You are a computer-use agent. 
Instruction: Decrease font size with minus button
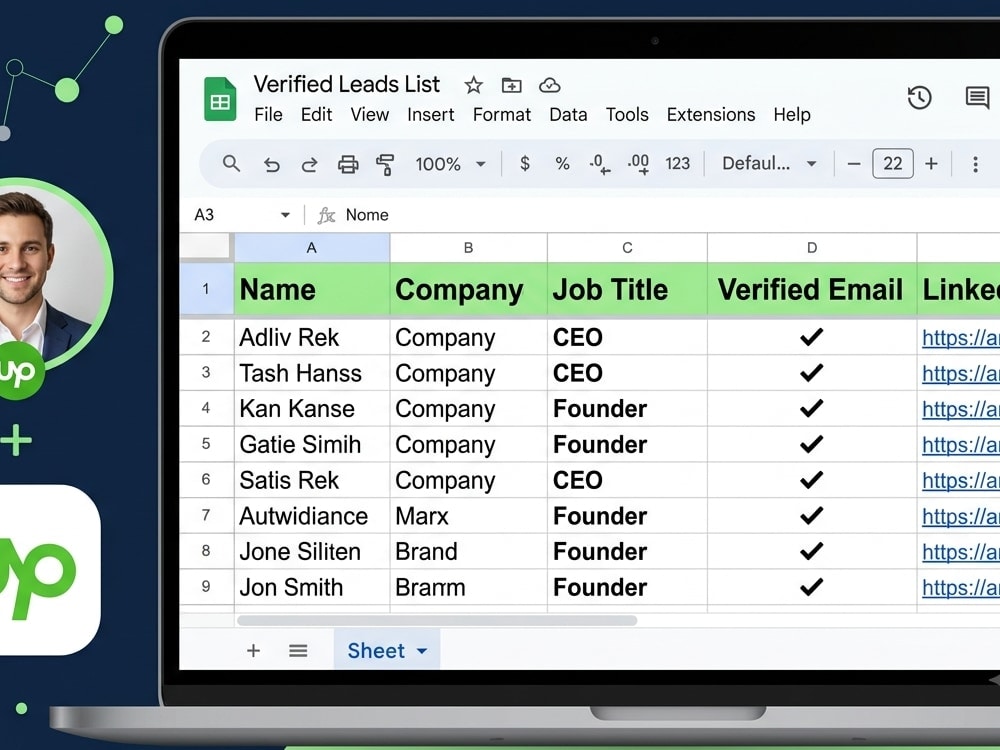tap(853, 164)
